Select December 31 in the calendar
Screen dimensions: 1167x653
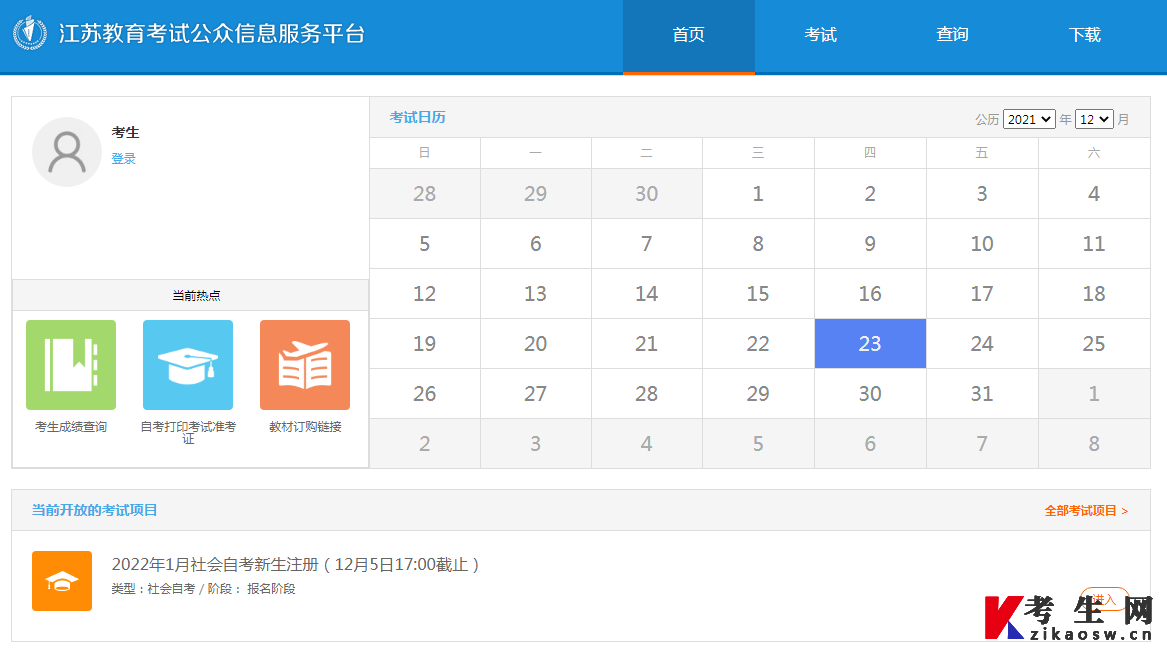click(x=982, y=394)
